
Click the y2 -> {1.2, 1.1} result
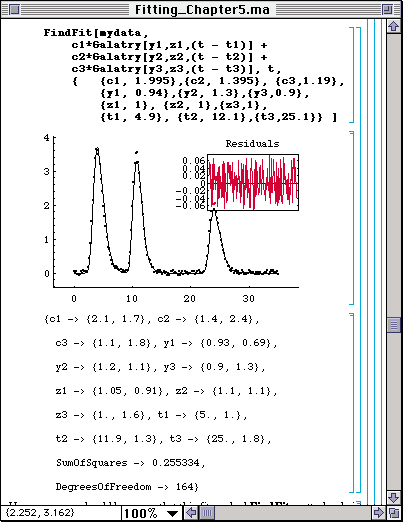tap(103, 367)
